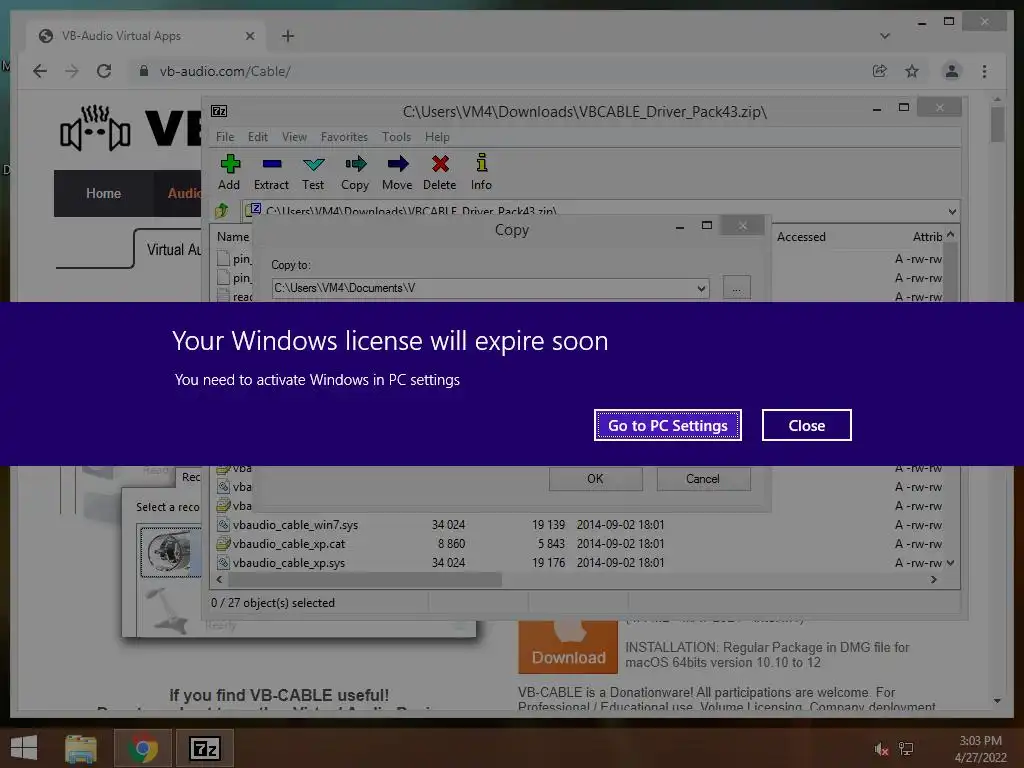
Task: Open the Edit menu in 7-Zip
Action: 257,136
